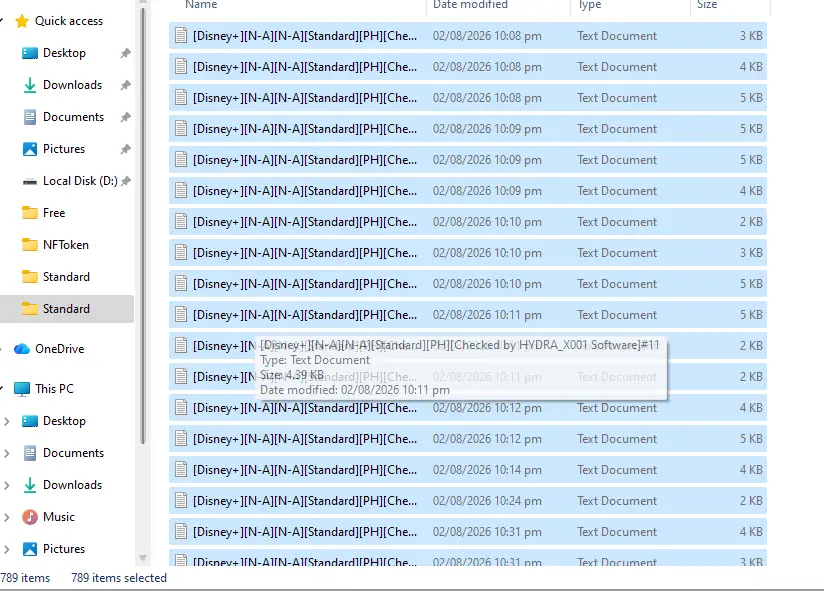
Task: Sort by the Date modified column header
Action: pos(470,5)
